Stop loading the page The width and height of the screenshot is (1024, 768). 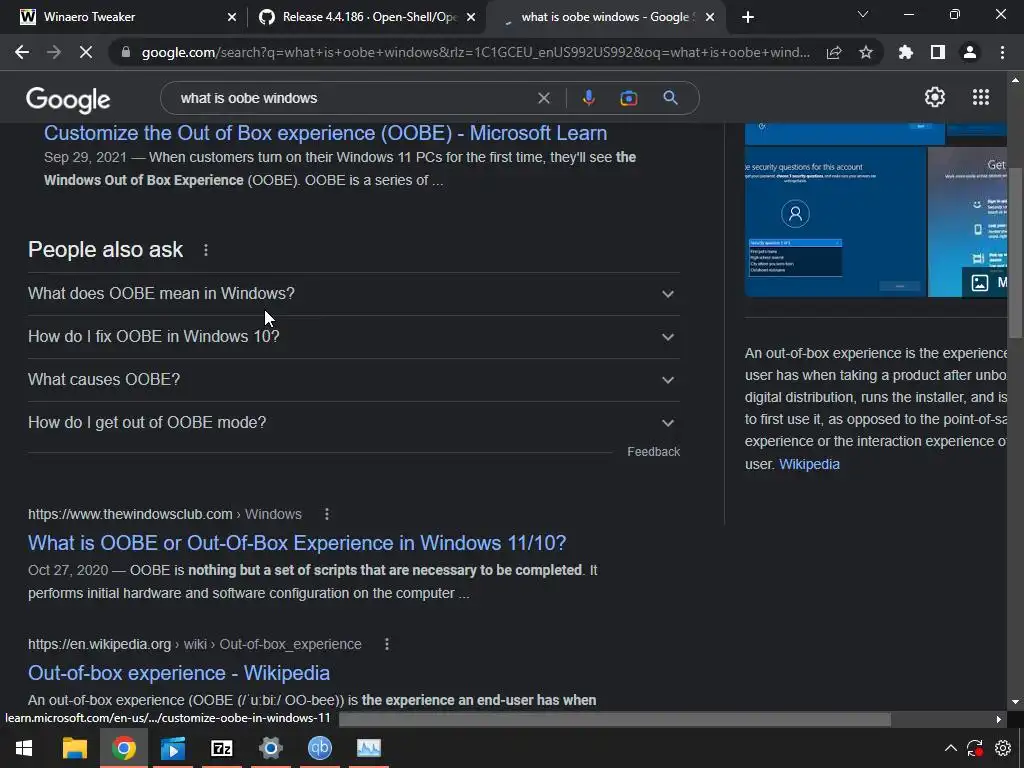tap(86, 52)
